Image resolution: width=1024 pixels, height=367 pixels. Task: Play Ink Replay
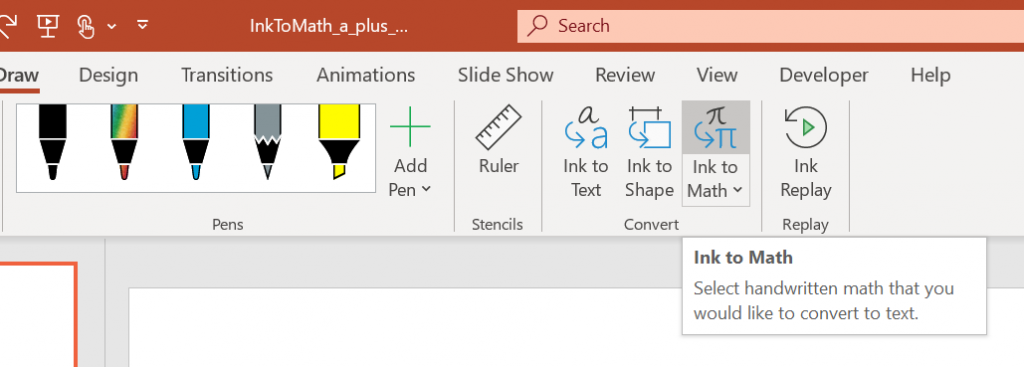point(806,153)
